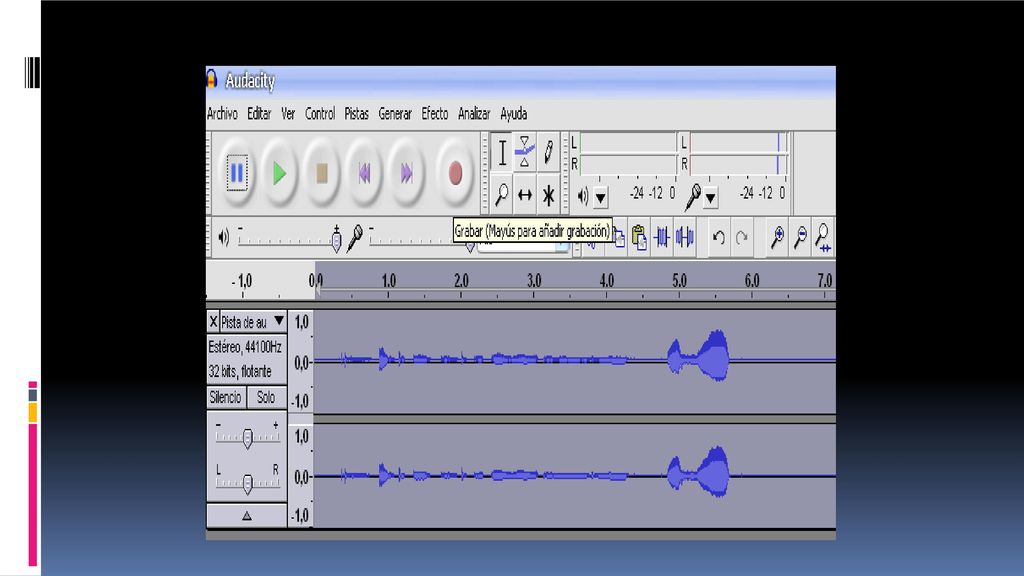1024x576 pixels.
Task: Click the Trim audio icon
Action: [x=662, y=237]
